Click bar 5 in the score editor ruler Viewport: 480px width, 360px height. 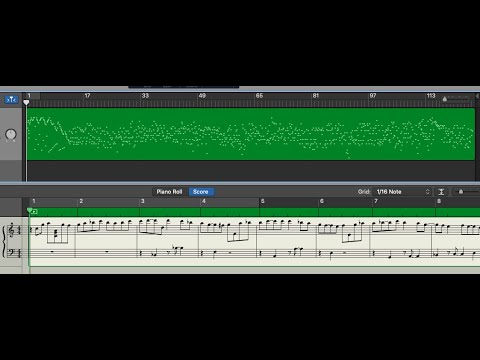(x=263, y=201)
